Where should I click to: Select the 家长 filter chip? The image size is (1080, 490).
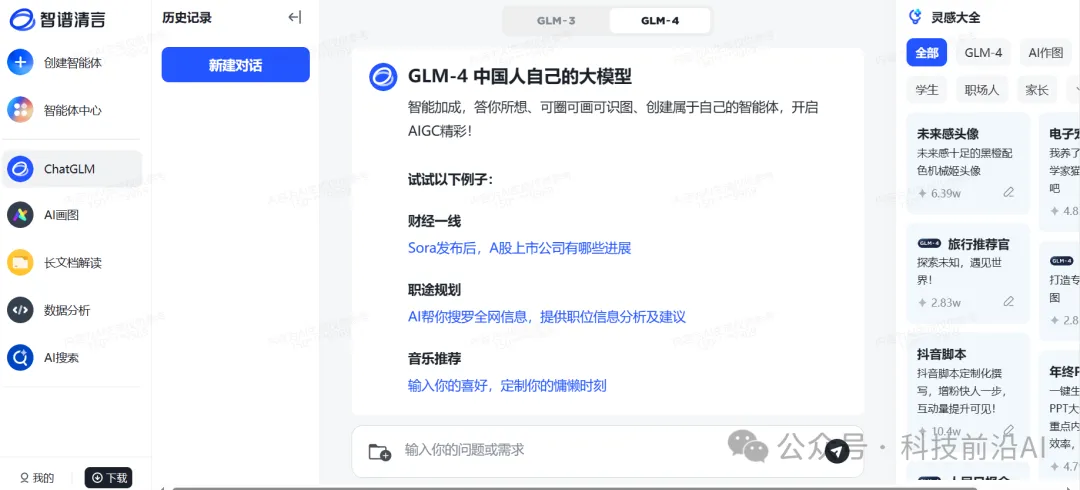pos(1037,90)
